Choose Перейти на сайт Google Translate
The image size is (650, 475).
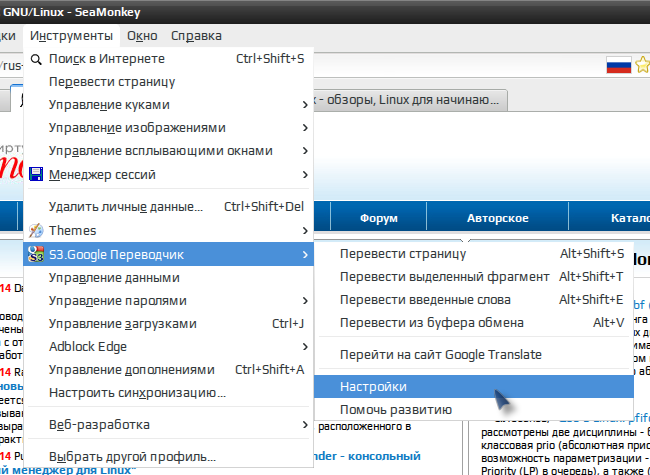click(474, 354)
